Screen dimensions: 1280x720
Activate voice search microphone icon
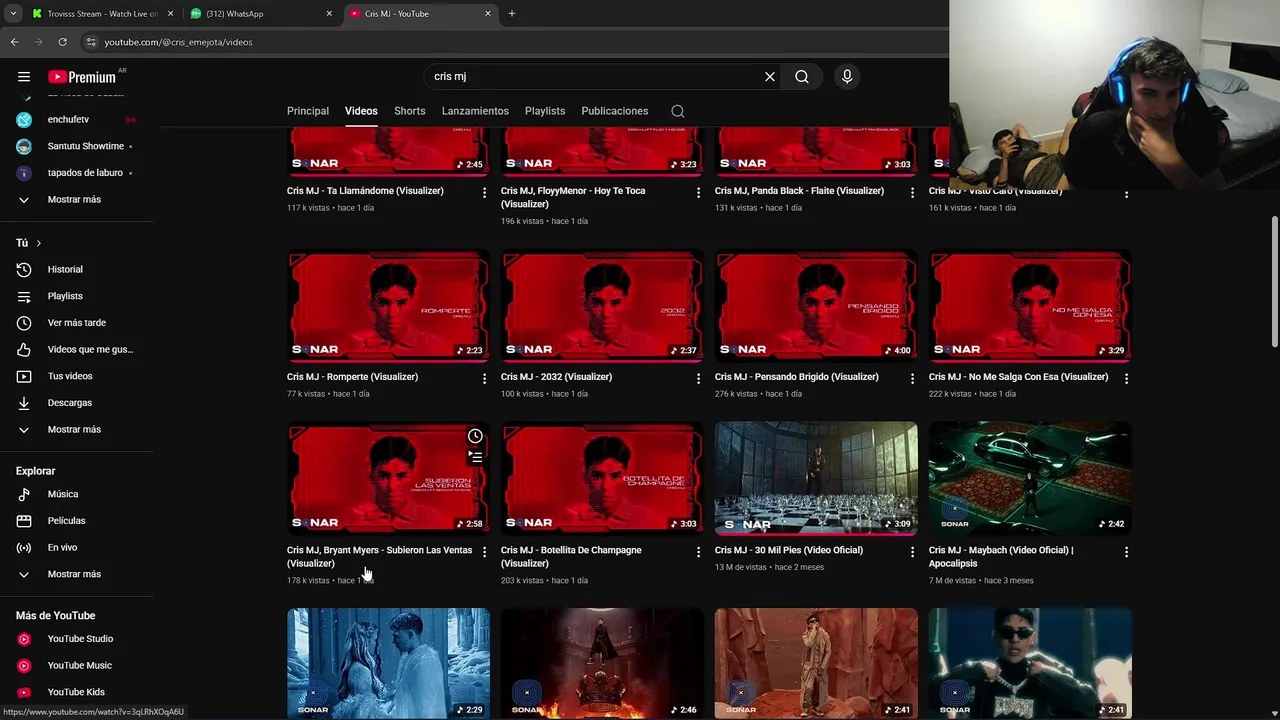847,77
